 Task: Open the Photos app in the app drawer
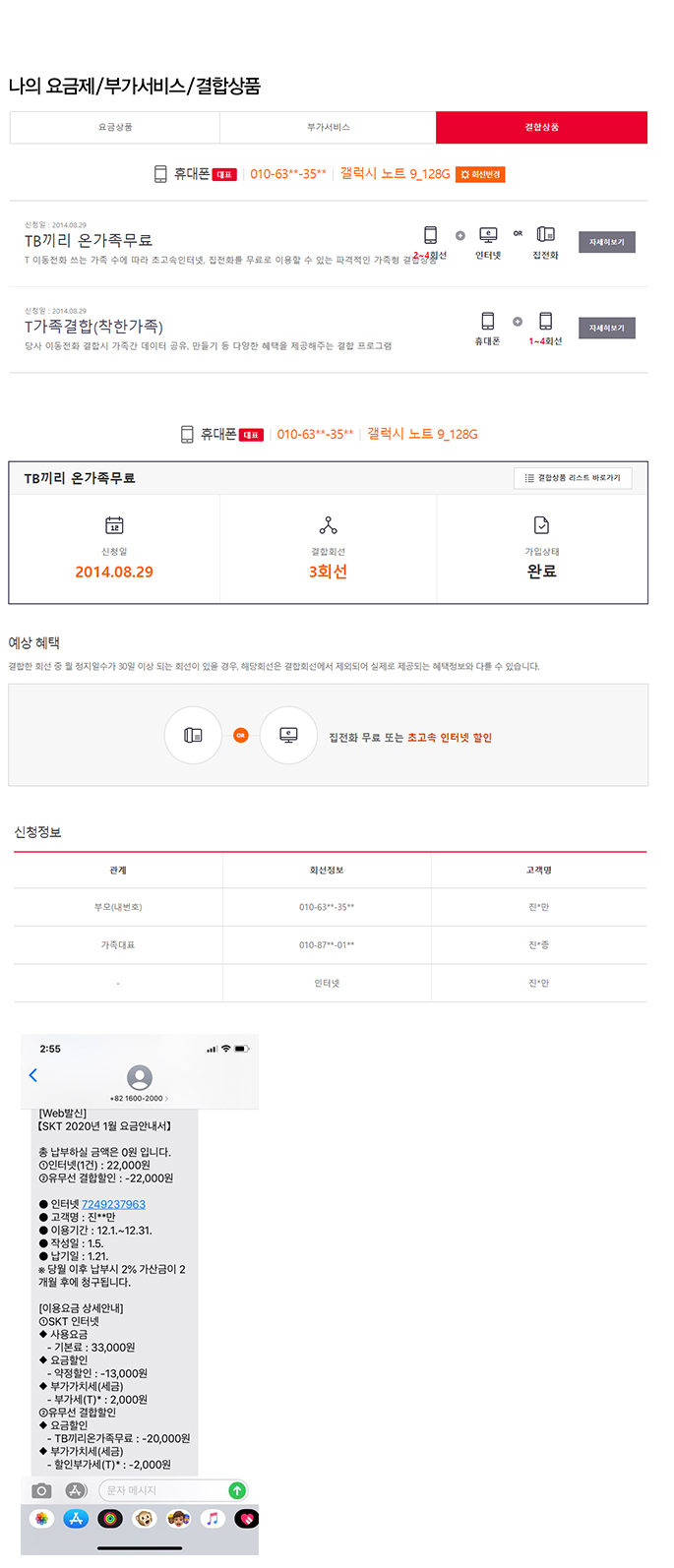click(41, 1519)
